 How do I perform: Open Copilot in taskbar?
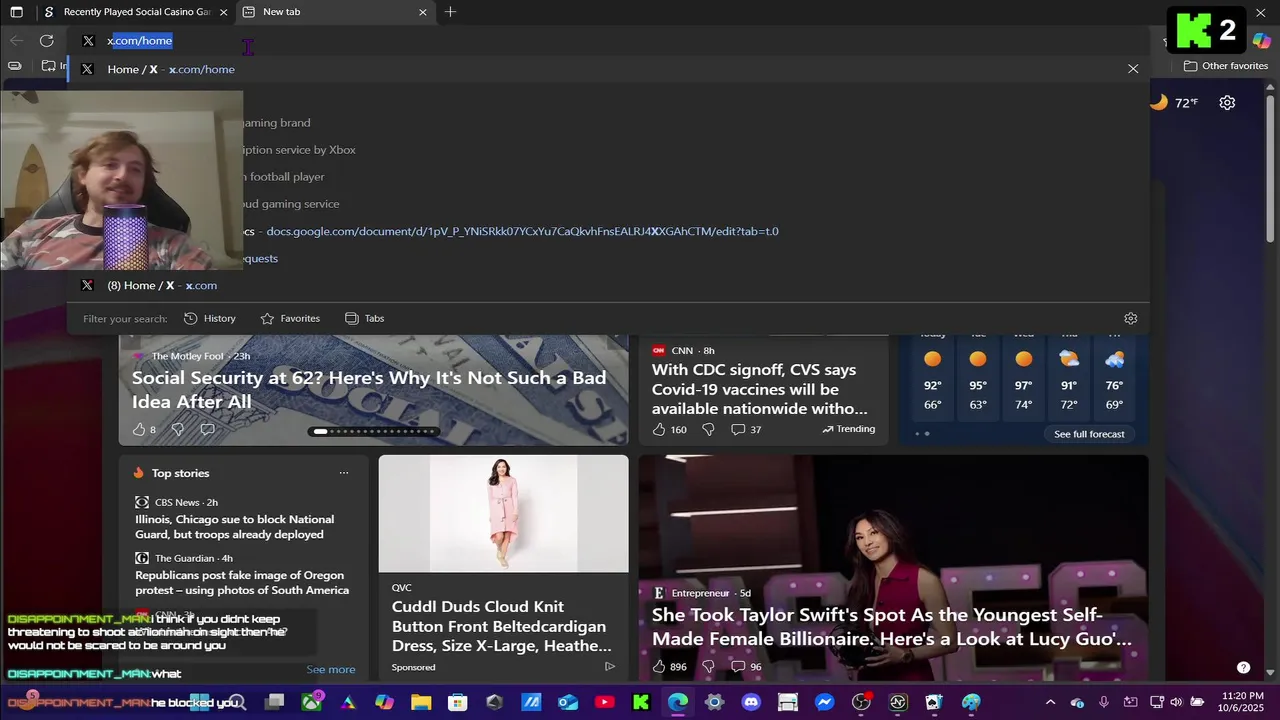(x=384, y=702)
